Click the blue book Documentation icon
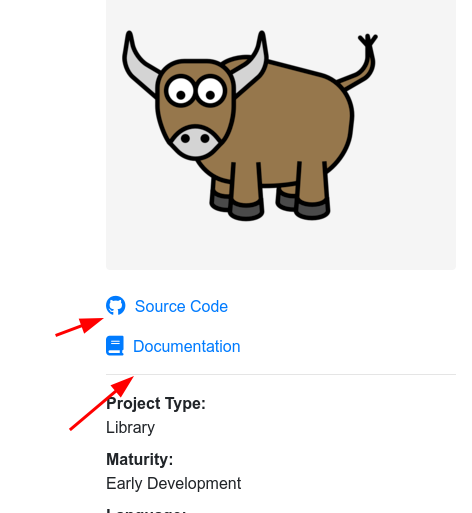472x513 pixels. pyautogui.click(x=115, y=346)
